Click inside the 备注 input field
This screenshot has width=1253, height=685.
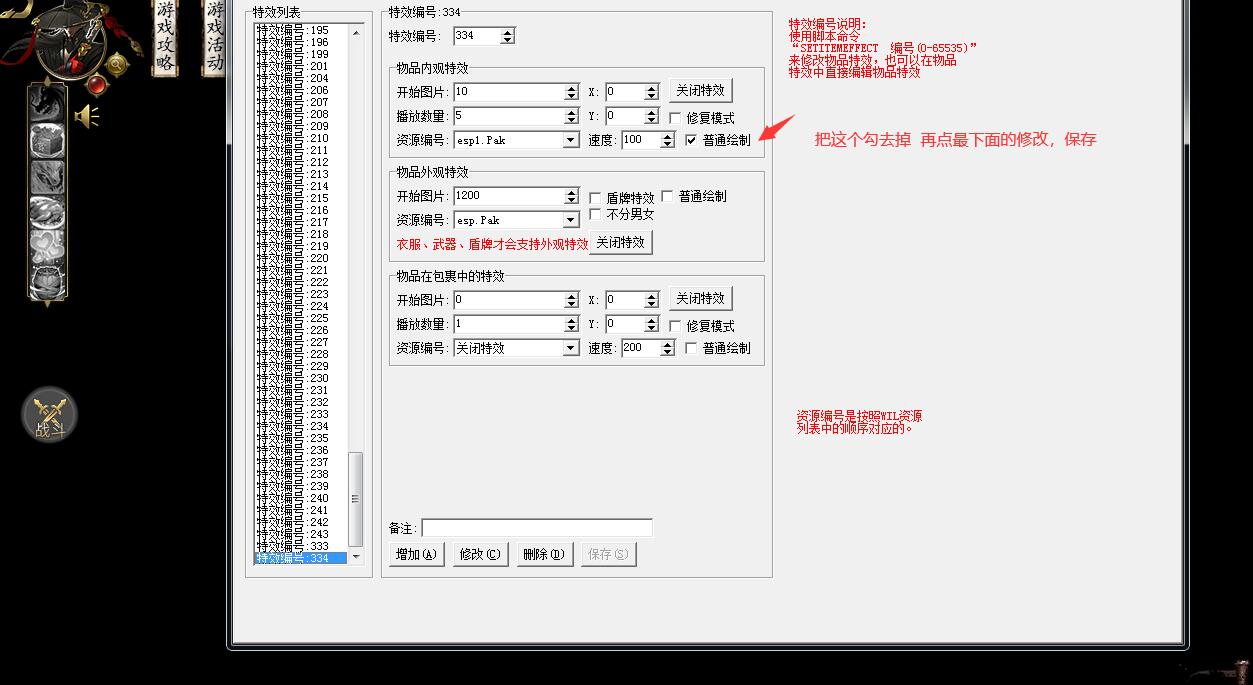(535, 528)
